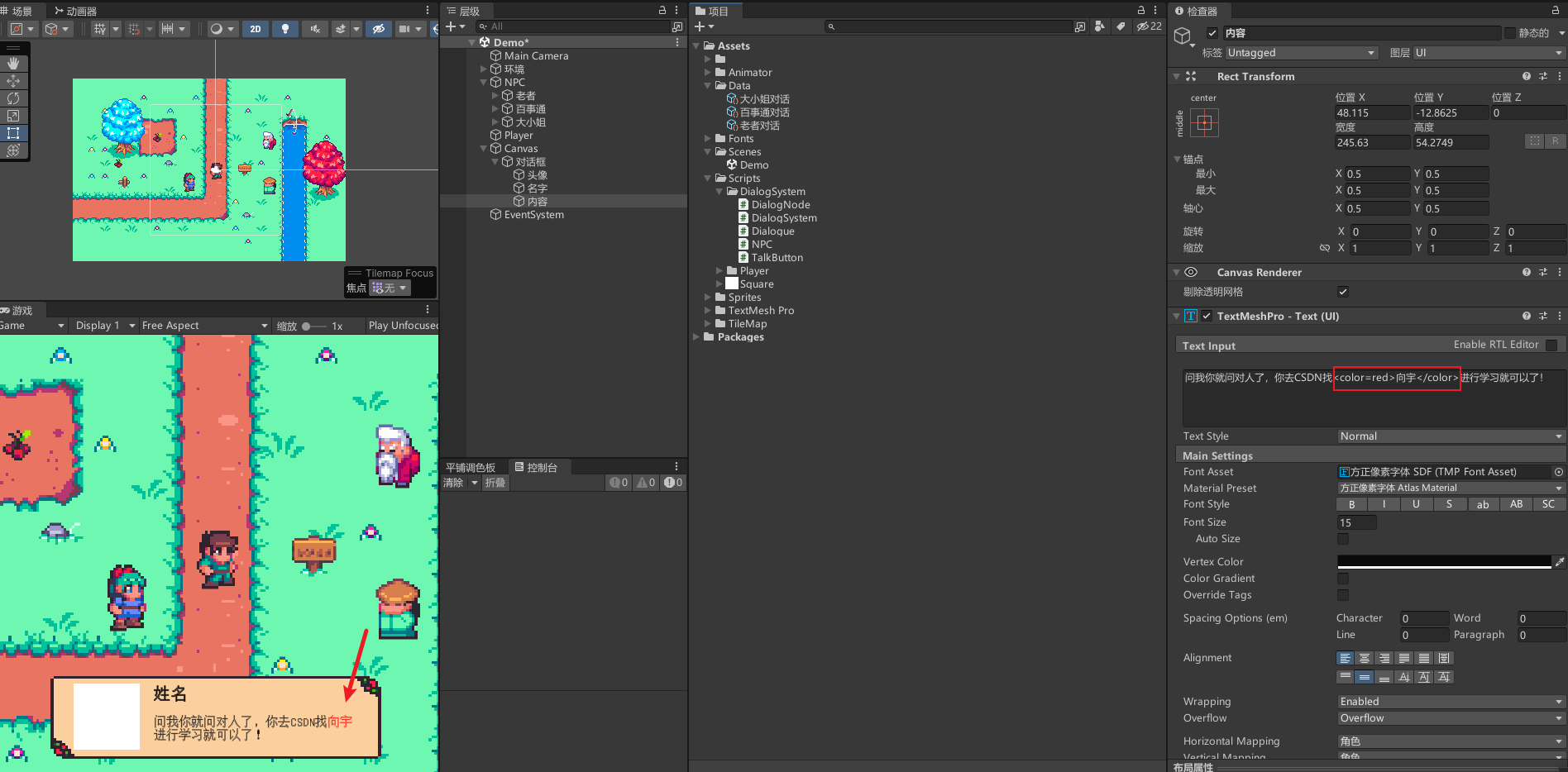The height and width of the screenshot is (772, 1568).
Task: Toggle 2D view mode in Scene
Action: pos(256,29)
